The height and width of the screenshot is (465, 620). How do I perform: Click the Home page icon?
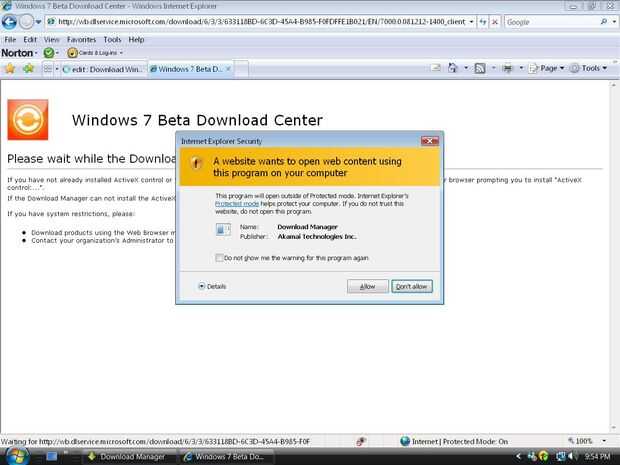452,68
